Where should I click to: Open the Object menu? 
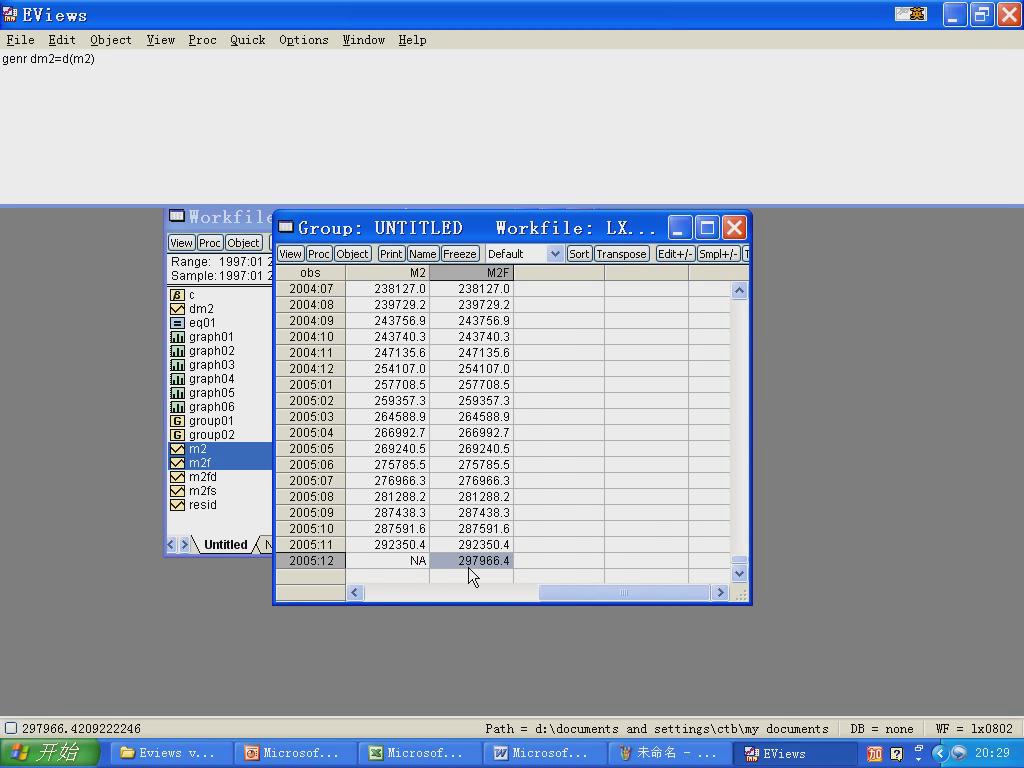(x=111, y=40)
